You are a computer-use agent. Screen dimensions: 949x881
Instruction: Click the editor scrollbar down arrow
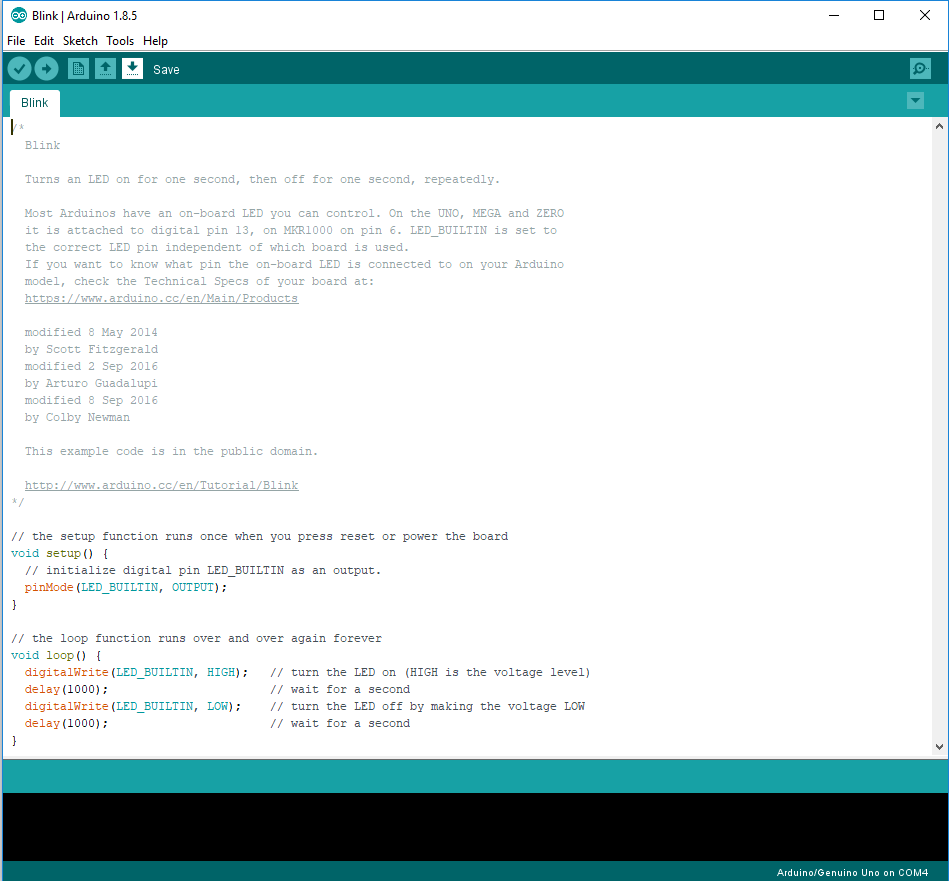point(939,747)
